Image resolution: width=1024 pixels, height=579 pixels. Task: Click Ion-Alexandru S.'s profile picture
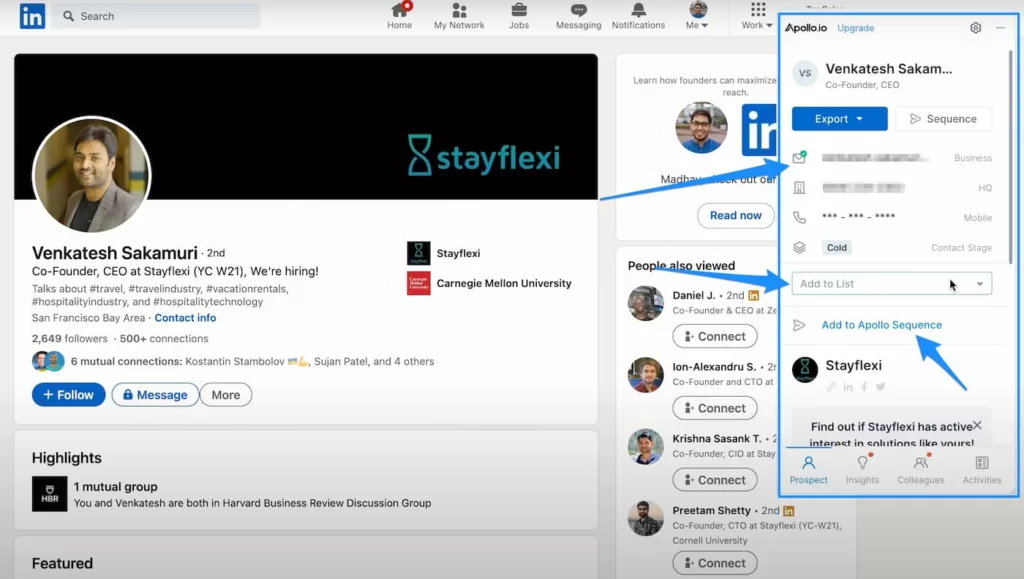(646, 375)
